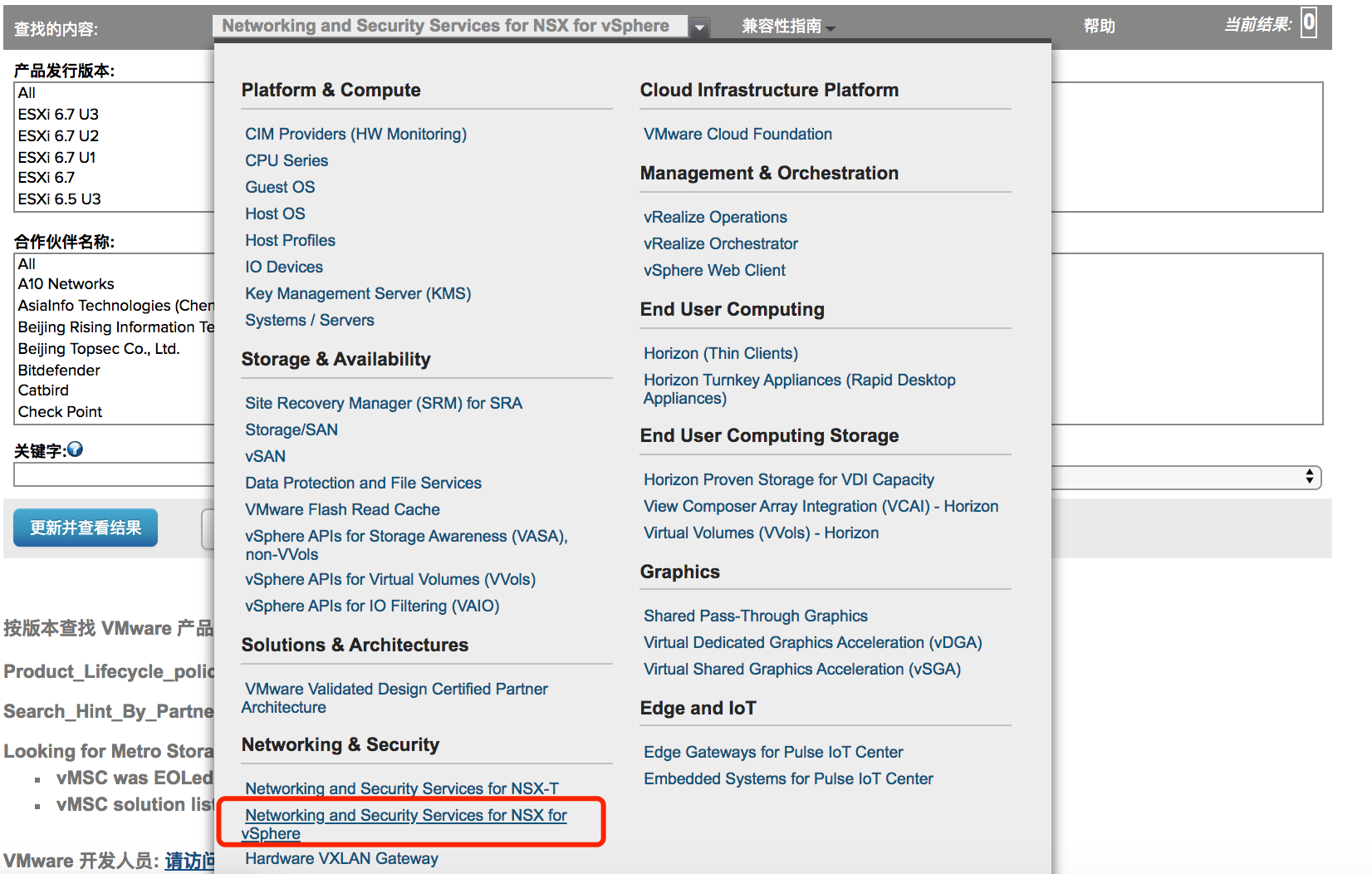
Task: Open Edge Gateways for Pulse IoT Center
Action: click(x=773, y=752)
